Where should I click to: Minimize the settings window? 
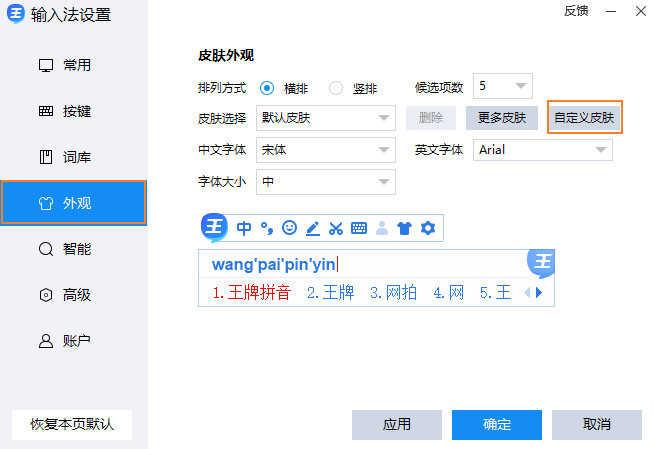pyautogui.click(x=611, y=11)
